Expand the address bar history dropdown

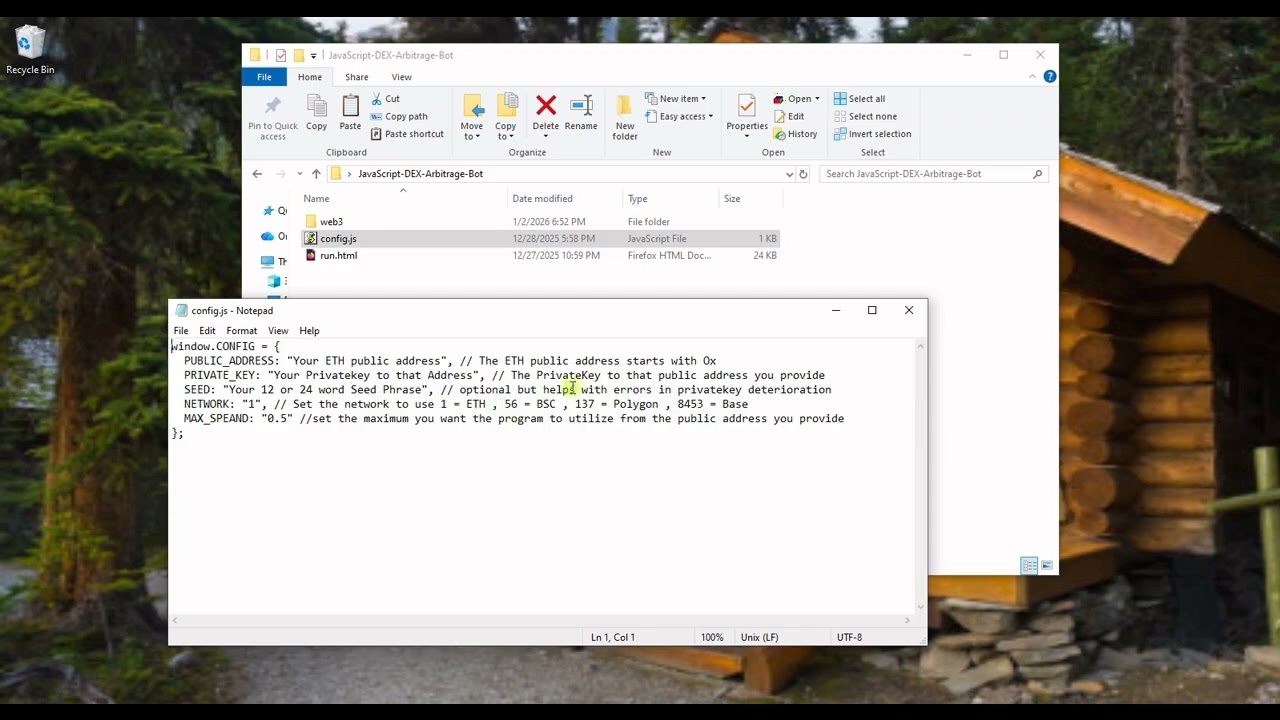(x=789, y=174)
